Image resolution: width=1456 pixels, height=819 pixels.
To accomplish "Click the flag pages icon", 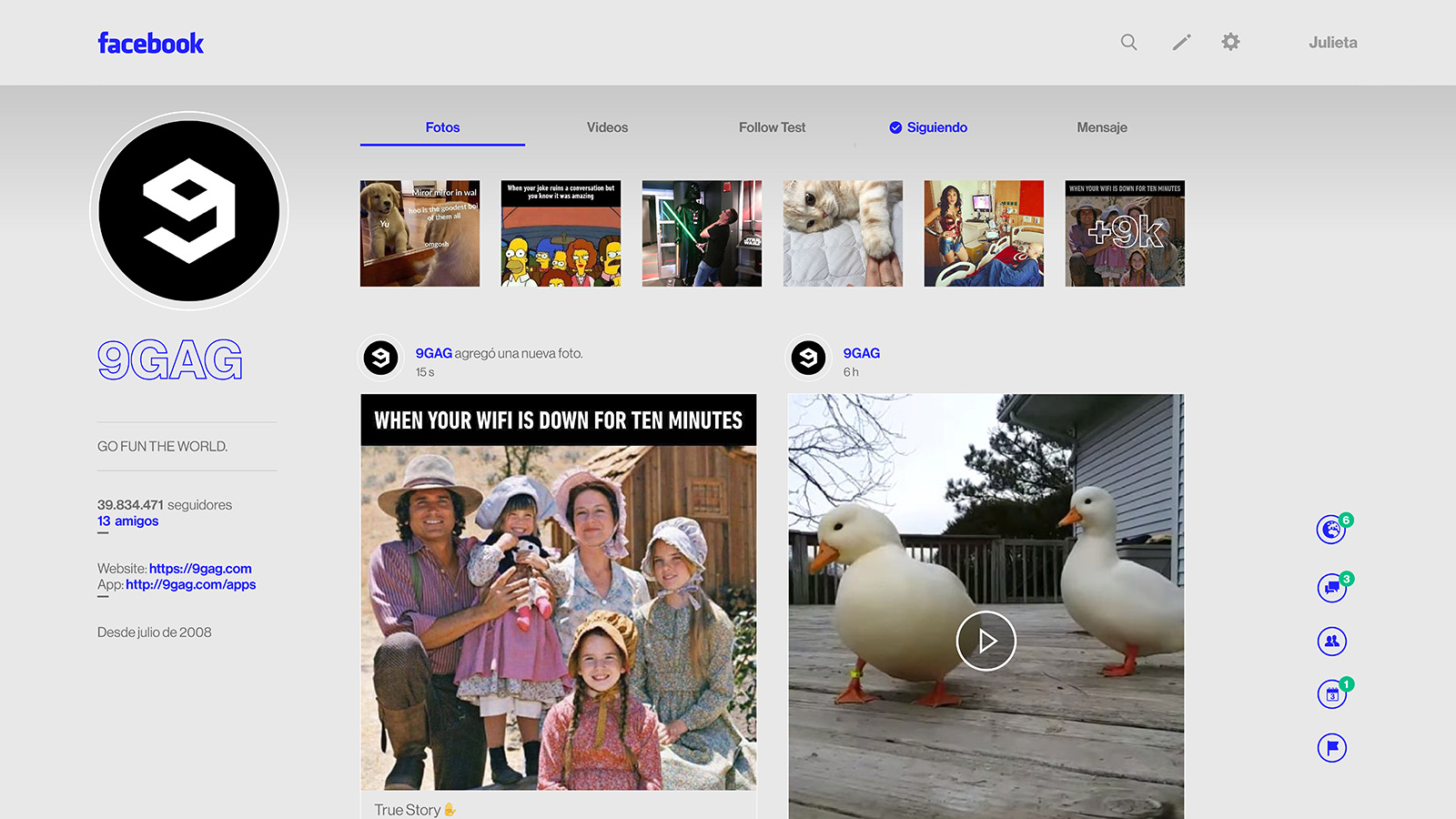I will click(1331, 748).
